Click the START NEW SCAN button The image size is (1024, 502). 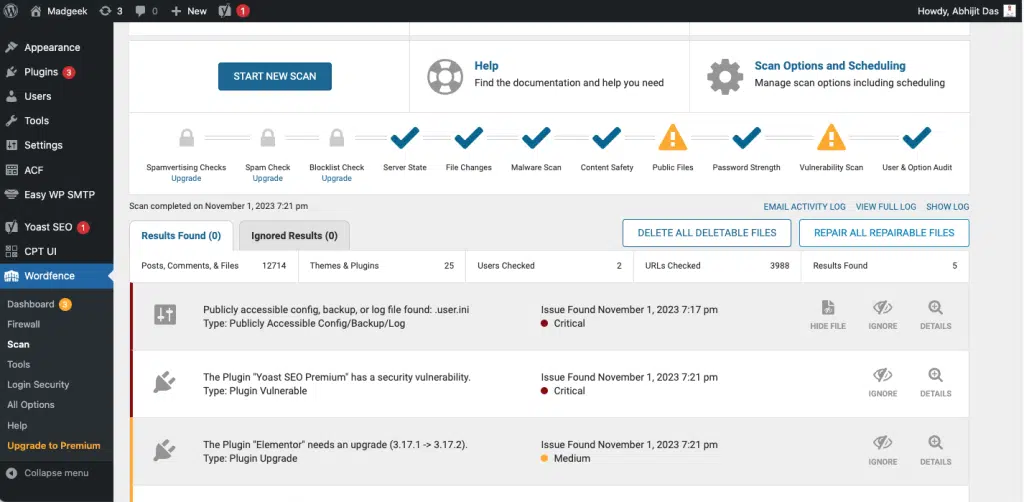coord(275,76)
